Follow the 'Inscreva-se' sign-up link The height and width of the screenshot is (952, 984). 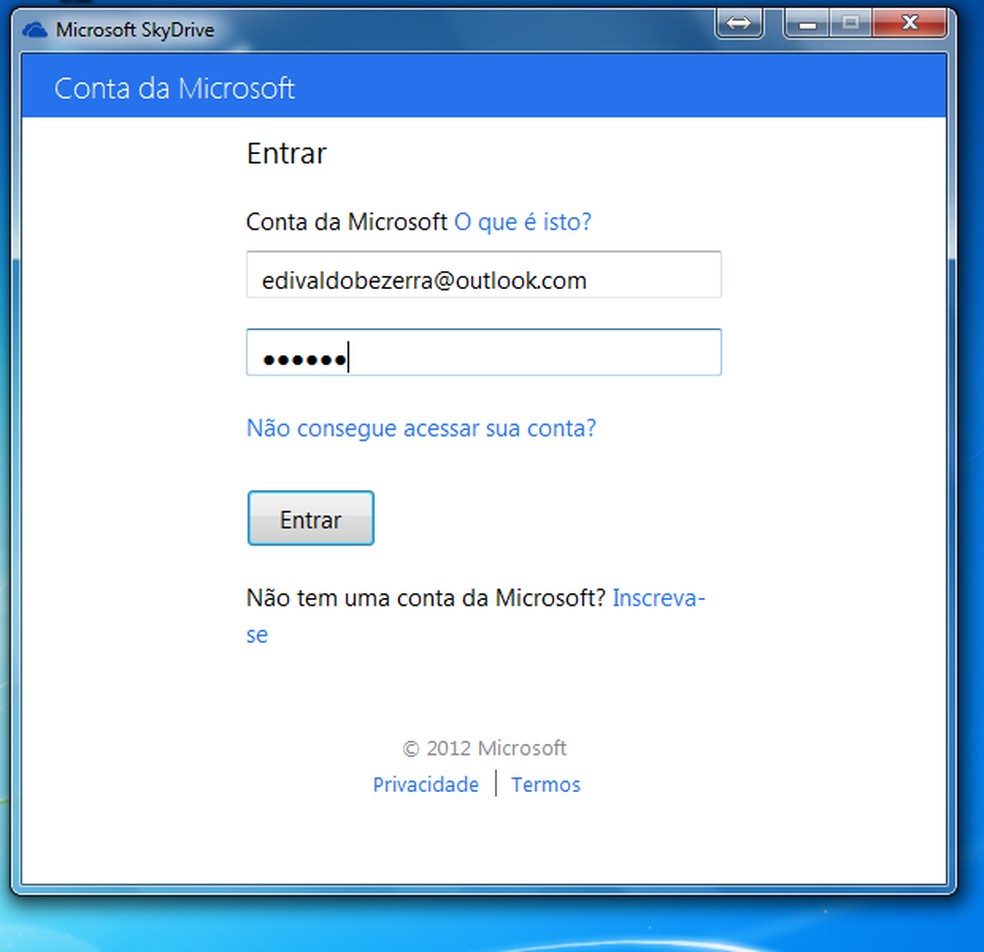tap(659, 598)
